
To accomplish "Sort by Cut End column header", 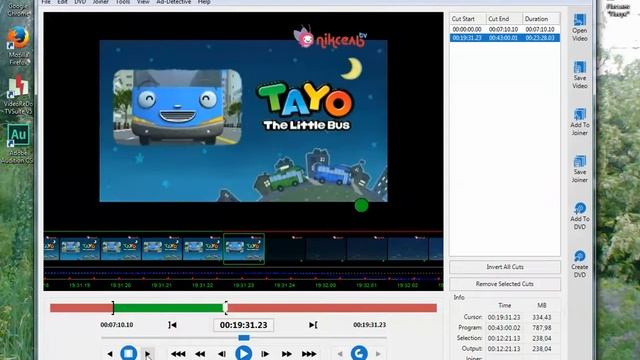I will [x=504, y=19].
